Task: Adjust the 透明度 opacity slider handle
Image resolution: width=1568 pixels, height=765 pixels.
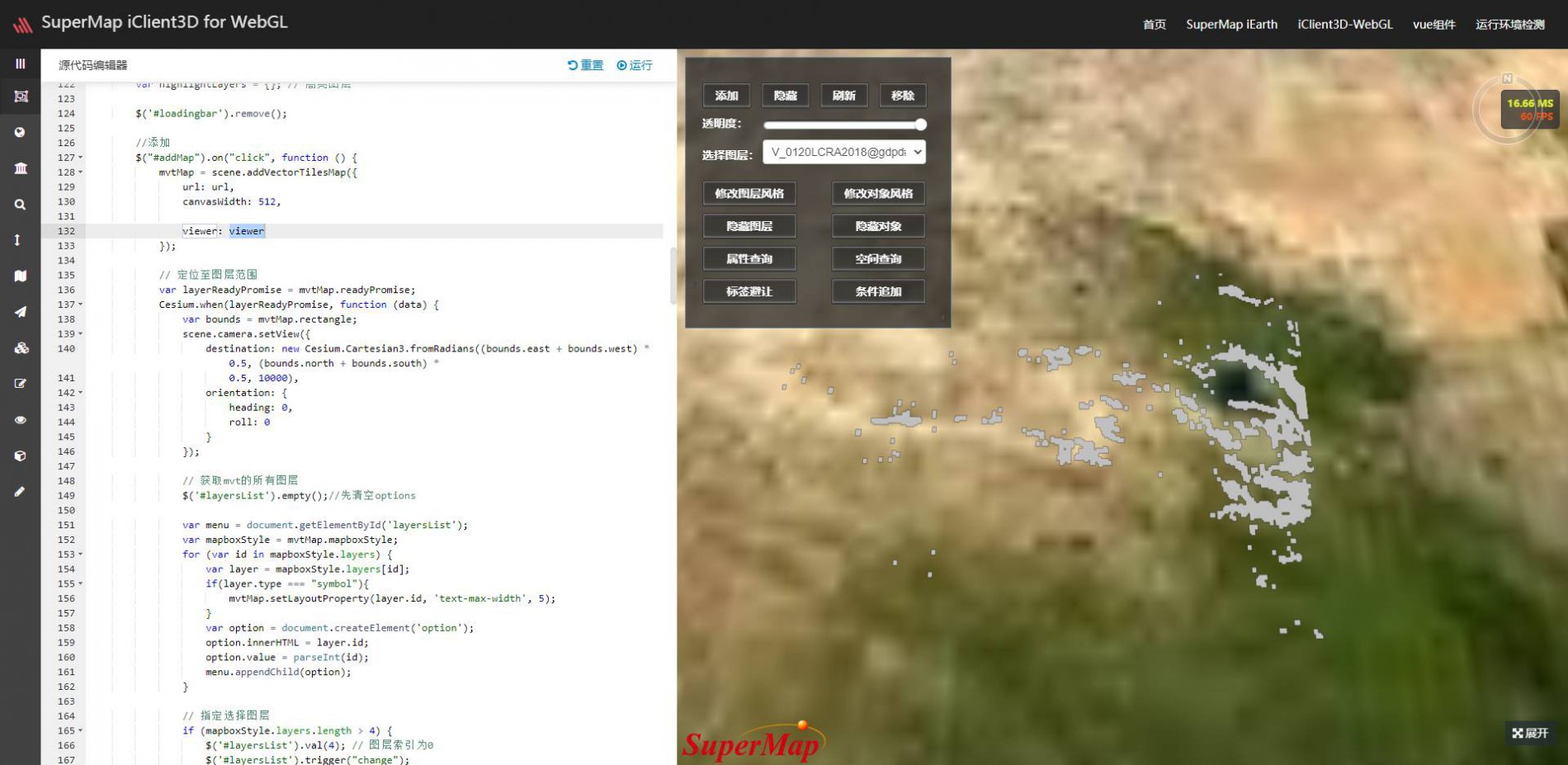Action: tap(921, 125)
